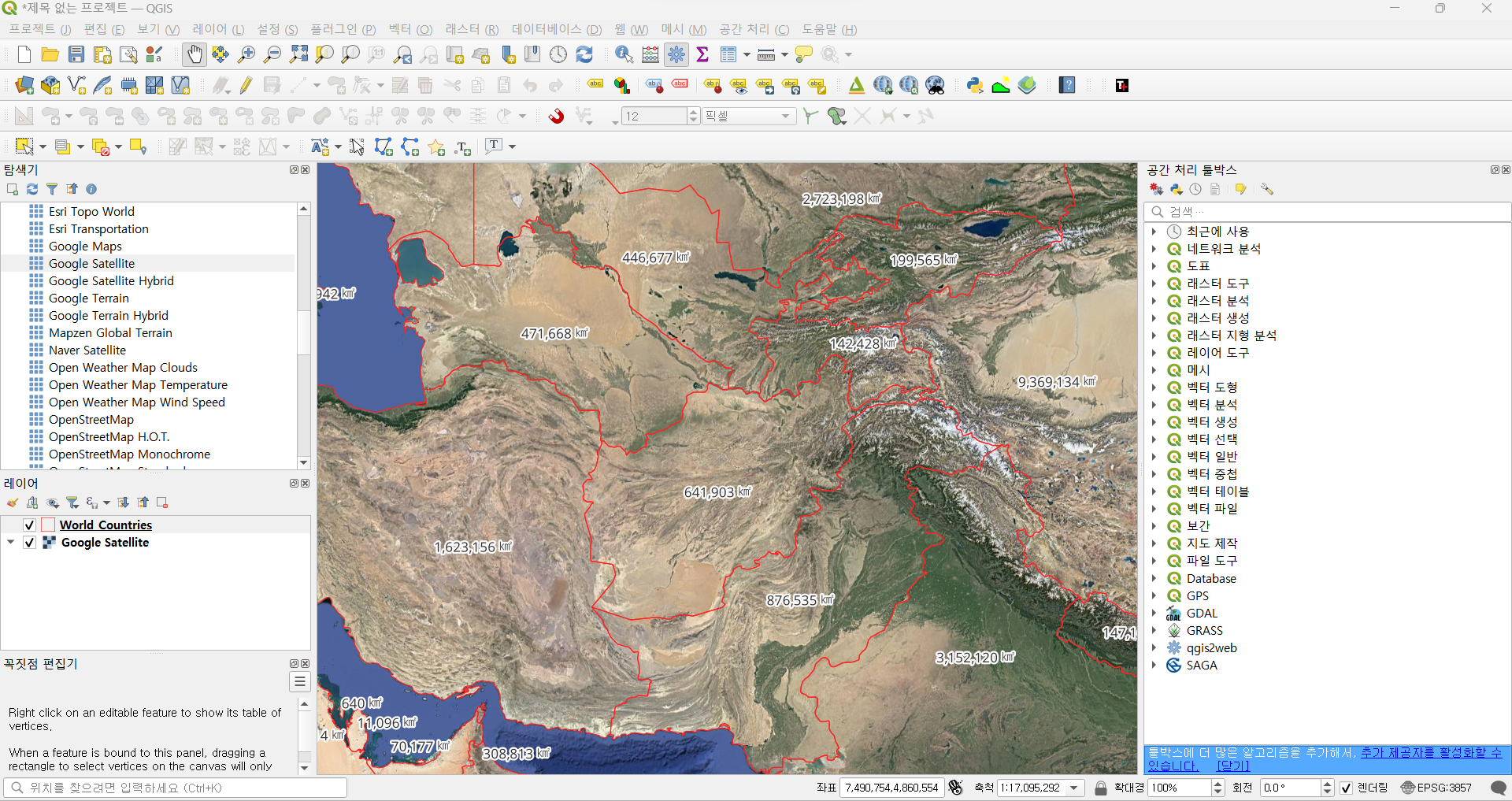The image size is (1512, 801).
Task: Open Processing history clock icon
Action: point(1195,189)
